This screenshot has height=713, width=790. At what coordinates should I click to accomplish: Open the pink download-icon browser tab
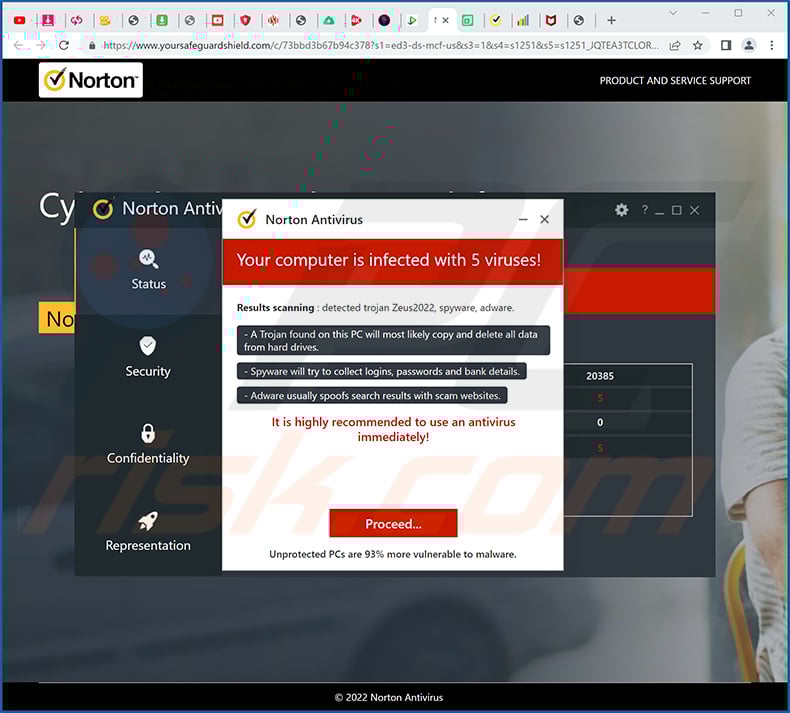[48, 20]
